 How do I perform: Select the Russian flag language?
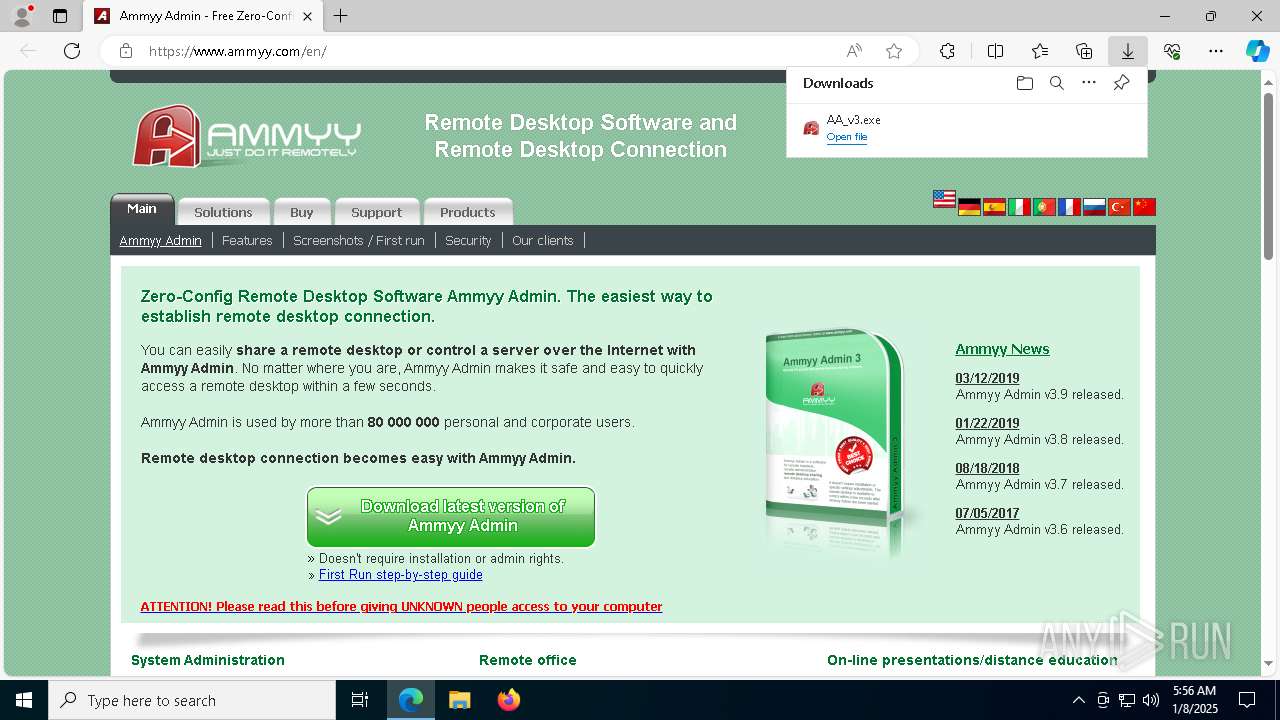pyautogui.click(x=1094, y=207)
